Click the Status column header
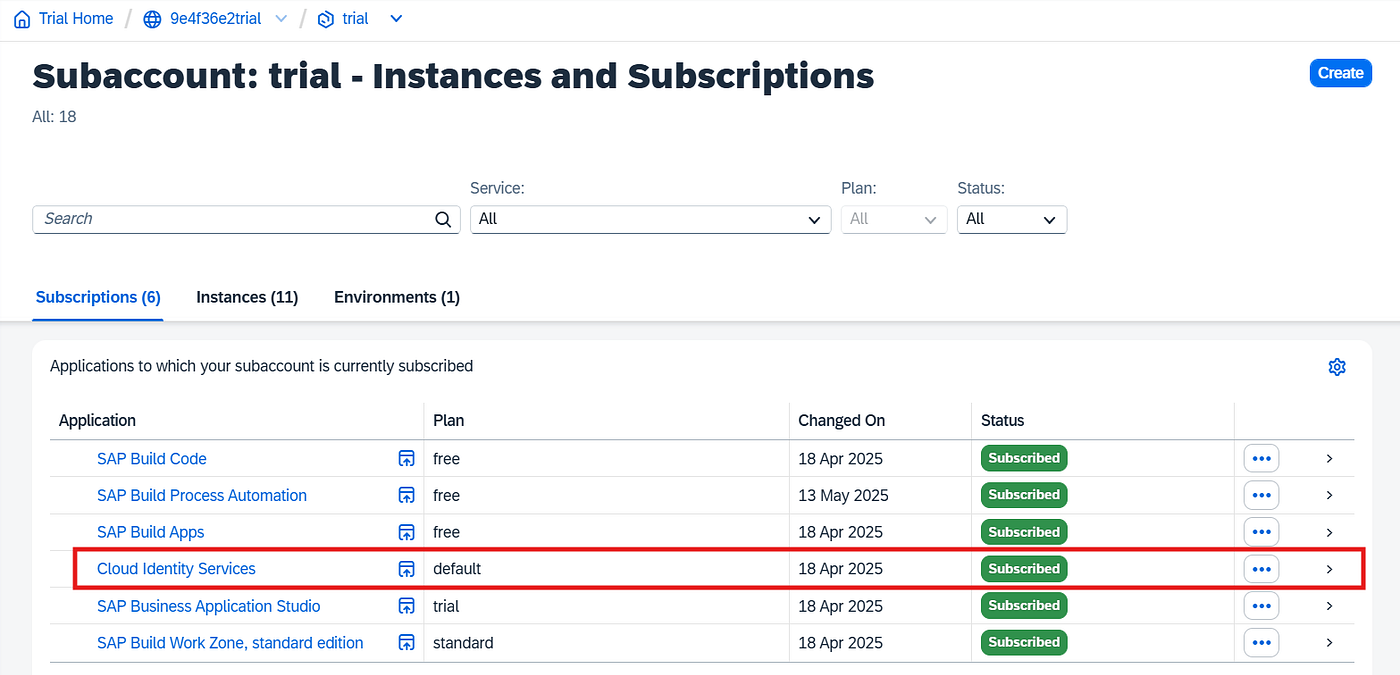The height and width of the screenshot is (675, 1400). point(1003,421)
